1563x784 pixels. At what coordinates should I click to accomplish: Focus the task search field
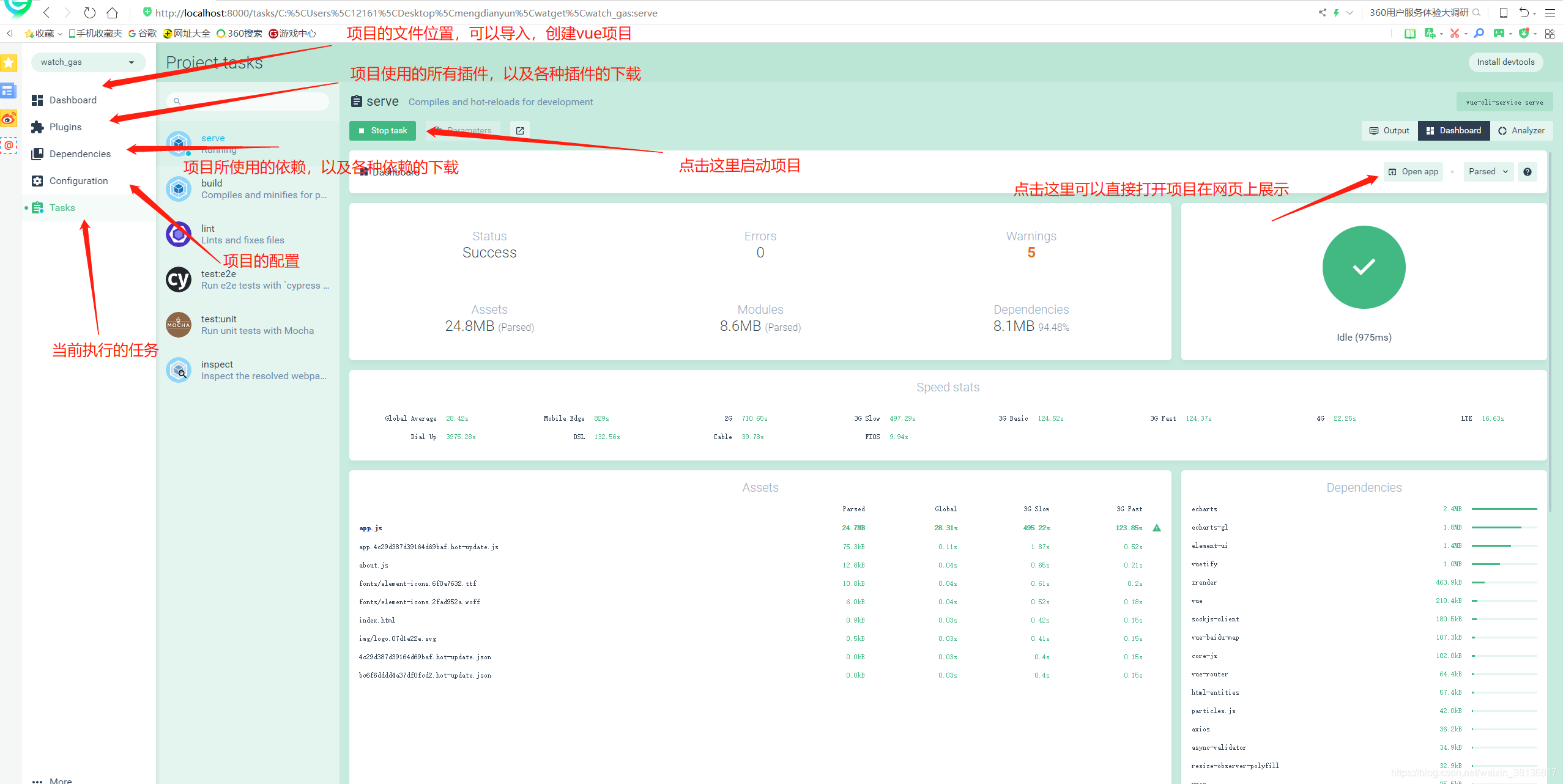(248, 101)
